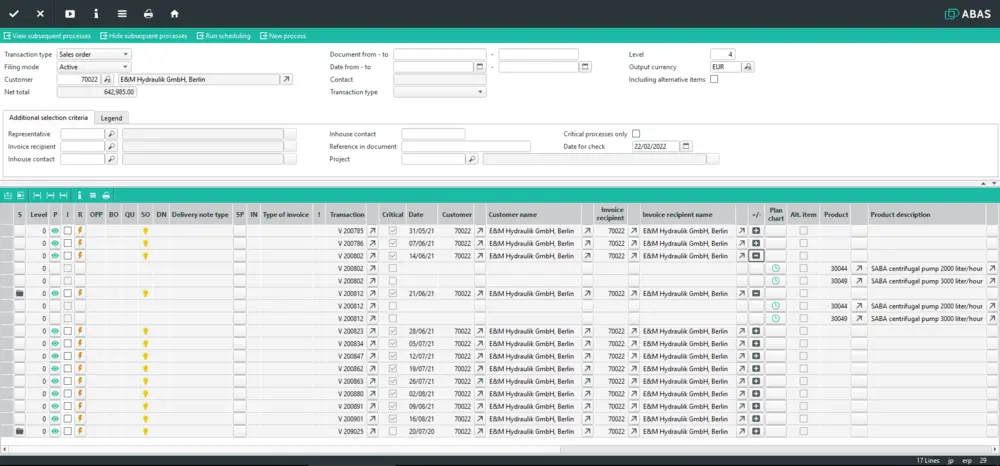The width and height of the screenshot is (1000, 466).
Task: Click the Reference in document input field
Action: (x=466, y=147)
